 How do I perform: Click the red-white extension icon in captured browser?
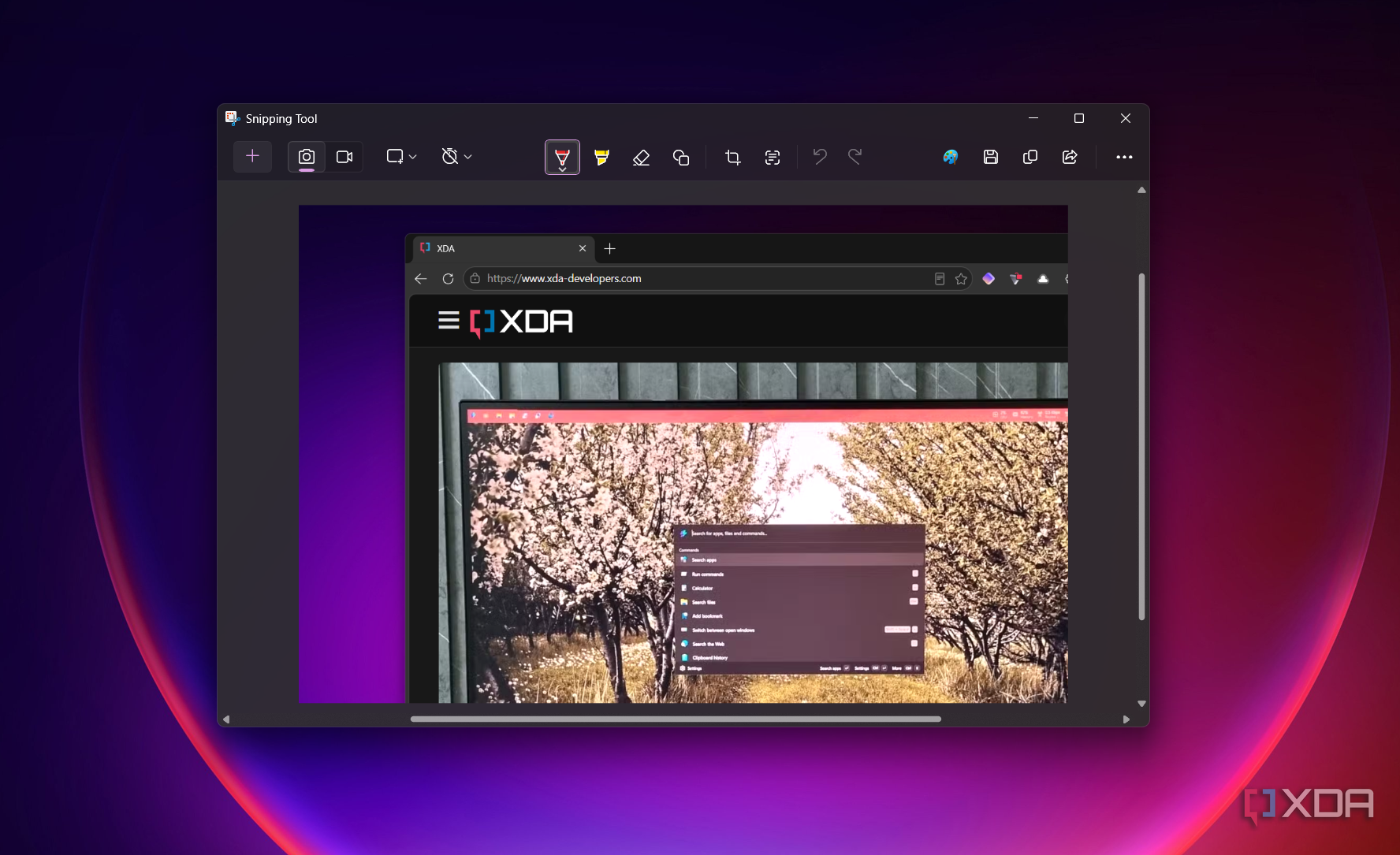[1015, 279]
